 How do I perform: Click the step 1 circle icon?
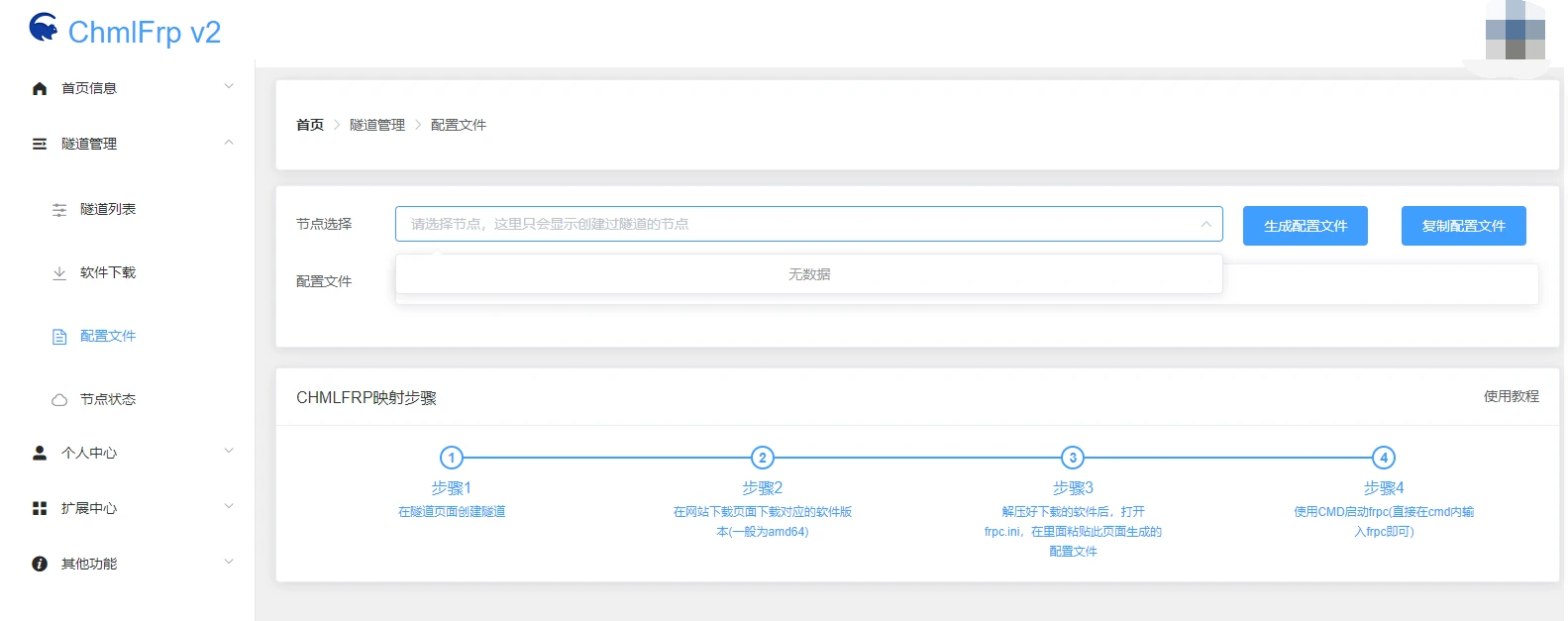[x=452, y=458]
